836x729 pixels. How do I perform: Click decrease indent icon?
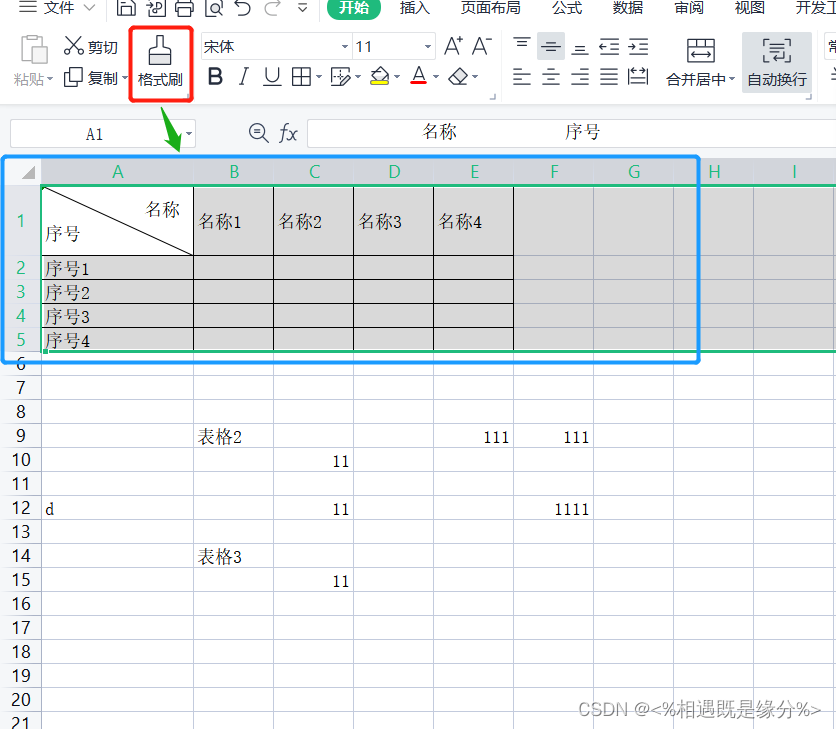pyautogui.click(x=609, y=47)
